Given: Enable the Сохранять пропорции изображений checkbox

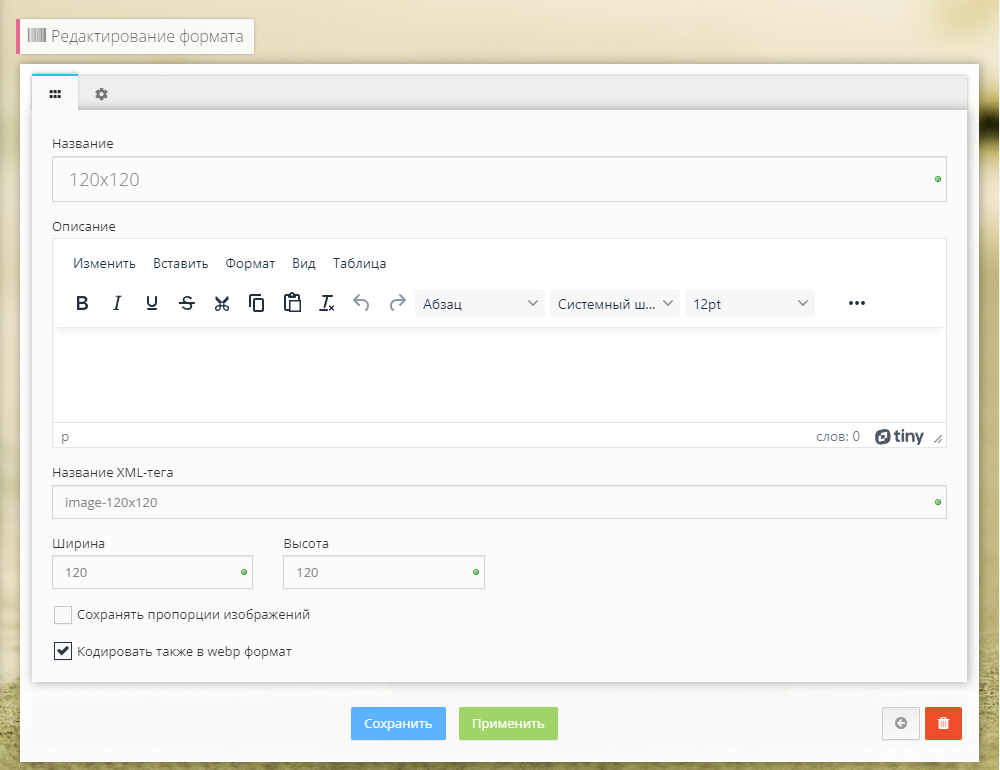Looking at the screenshot, I should 63,615.
